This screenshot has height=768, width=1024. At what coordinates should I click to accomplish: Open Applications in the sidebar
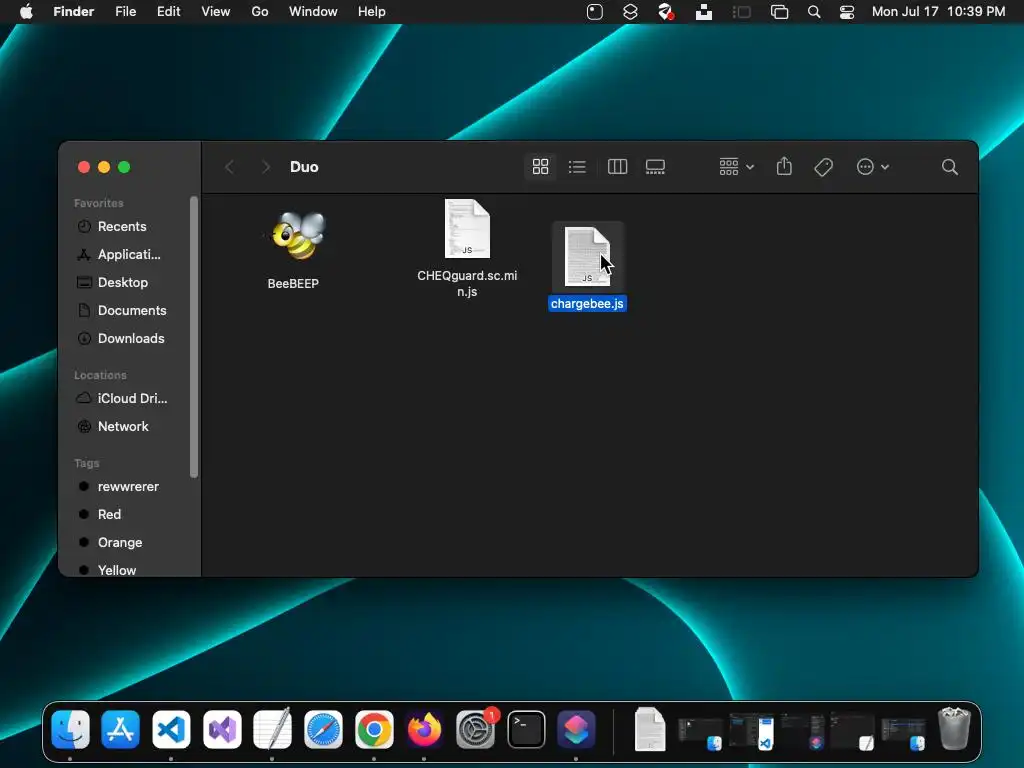pyautogui.click(x=129, y=255)
